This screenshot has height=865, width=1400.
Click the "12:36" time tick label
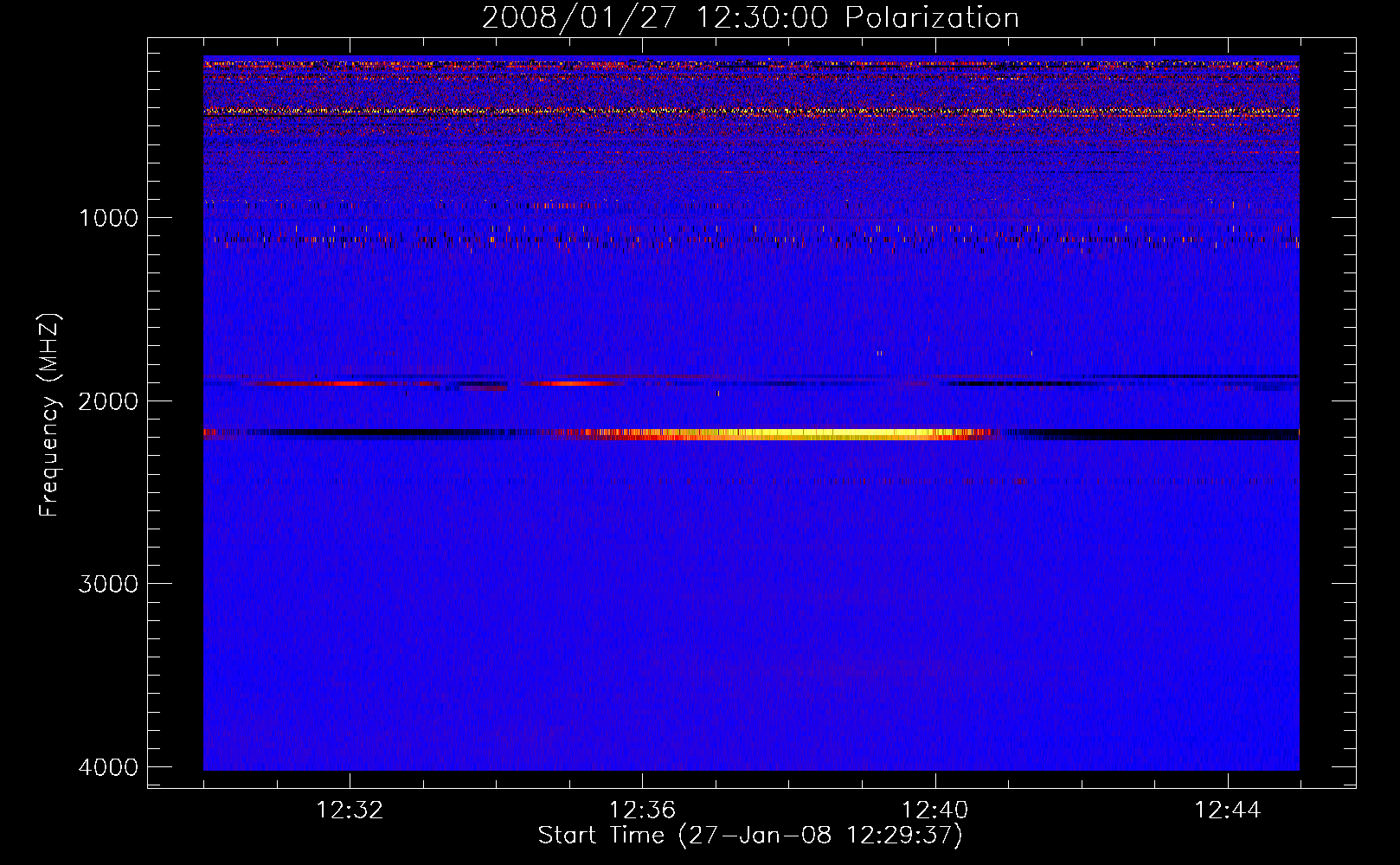(x=642, y=811)
